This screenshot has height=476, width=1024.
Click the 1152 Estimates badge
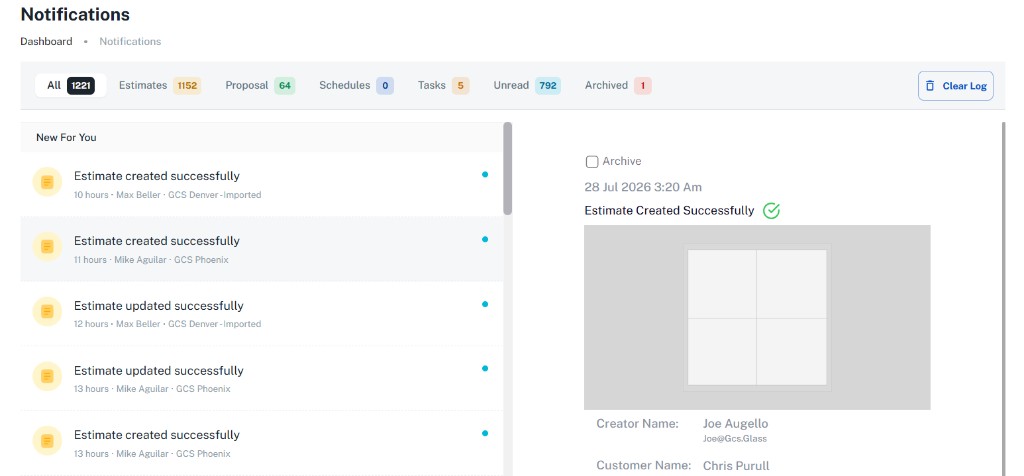187,86
